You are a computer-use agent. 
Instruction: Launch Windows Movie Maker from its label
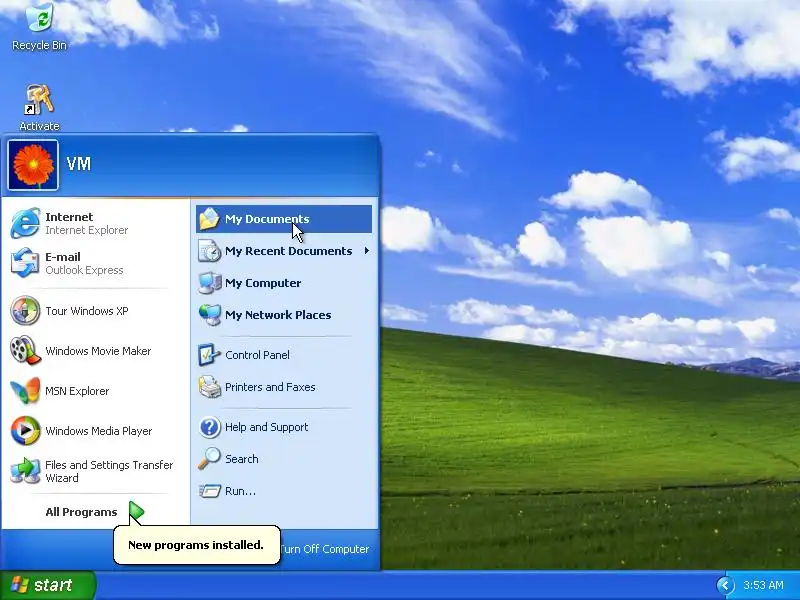[98, 351]
